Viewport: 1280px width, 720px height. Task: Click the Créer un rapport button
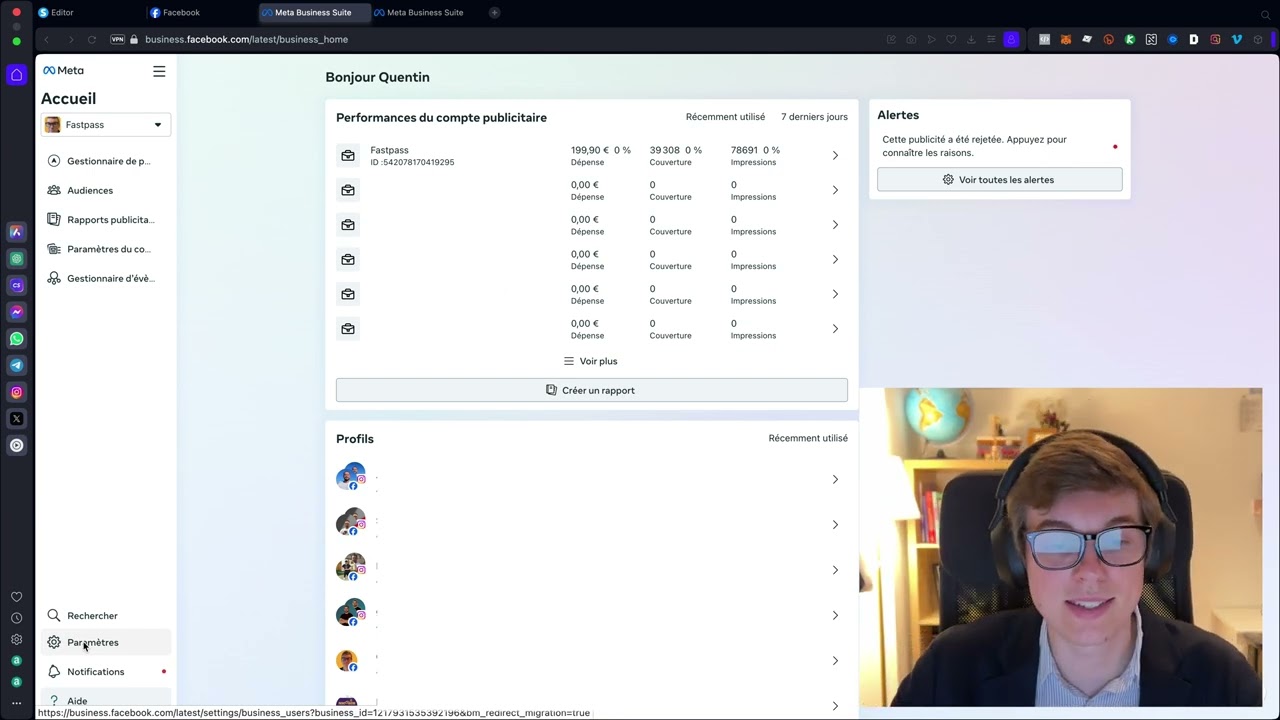[x=592, y=391]
